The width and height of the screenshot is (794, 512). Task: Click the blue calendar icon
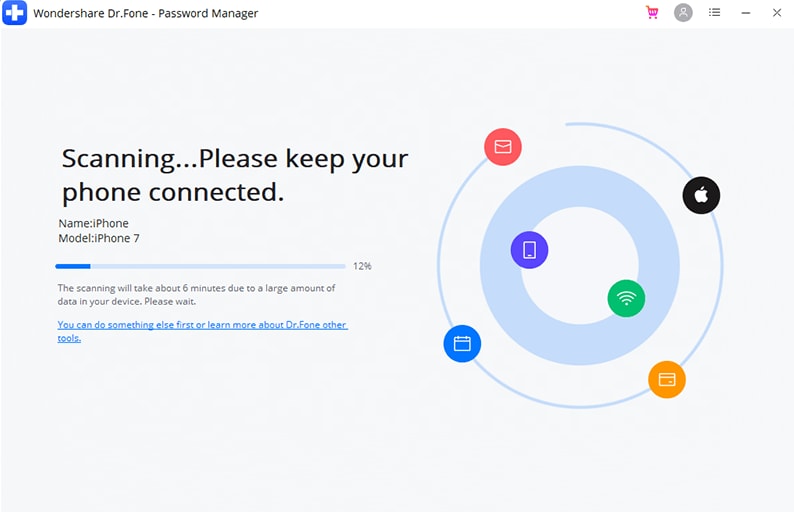click(x=462, y=344)
